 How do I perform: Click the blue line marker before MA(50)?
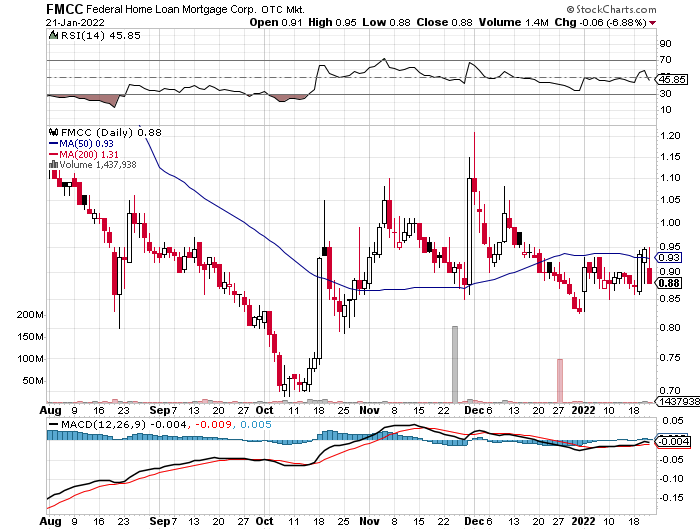[x=53, y=144]
